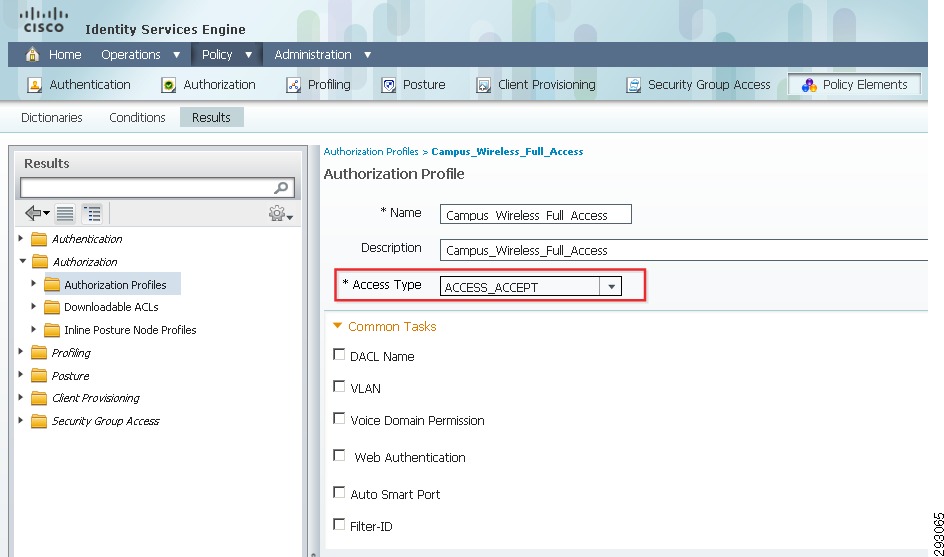Click the Security Group Access folder icon in the tree
The height and width of the screenshot is (557, 944).
click(39, 421)
